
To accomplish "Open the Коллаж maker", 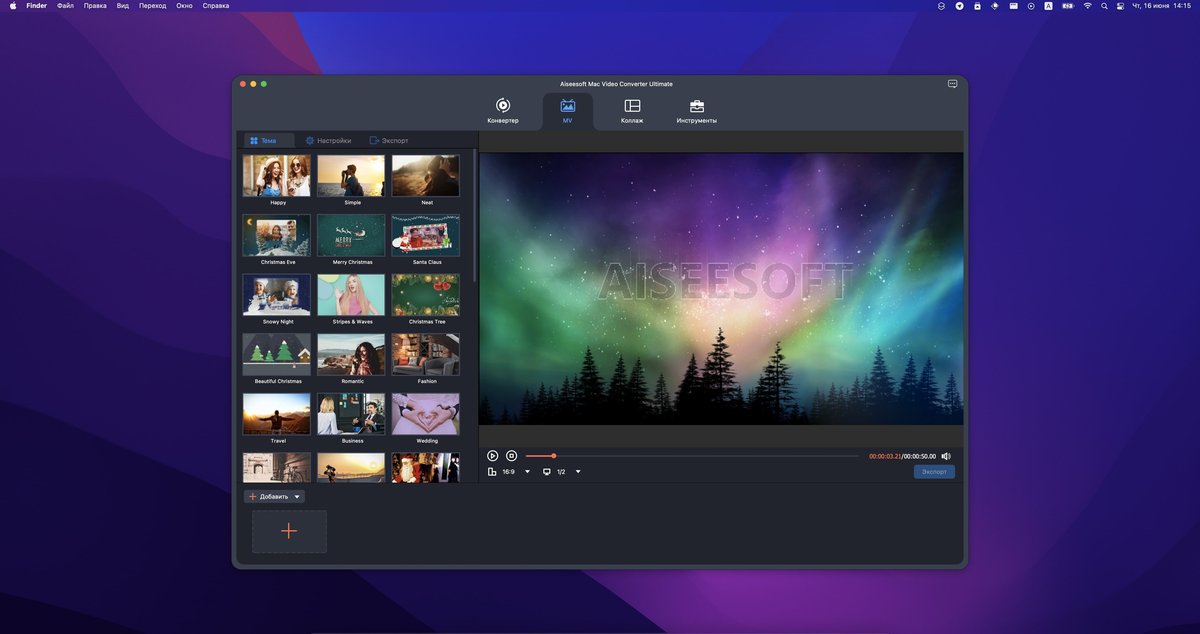I will point(632,111).
